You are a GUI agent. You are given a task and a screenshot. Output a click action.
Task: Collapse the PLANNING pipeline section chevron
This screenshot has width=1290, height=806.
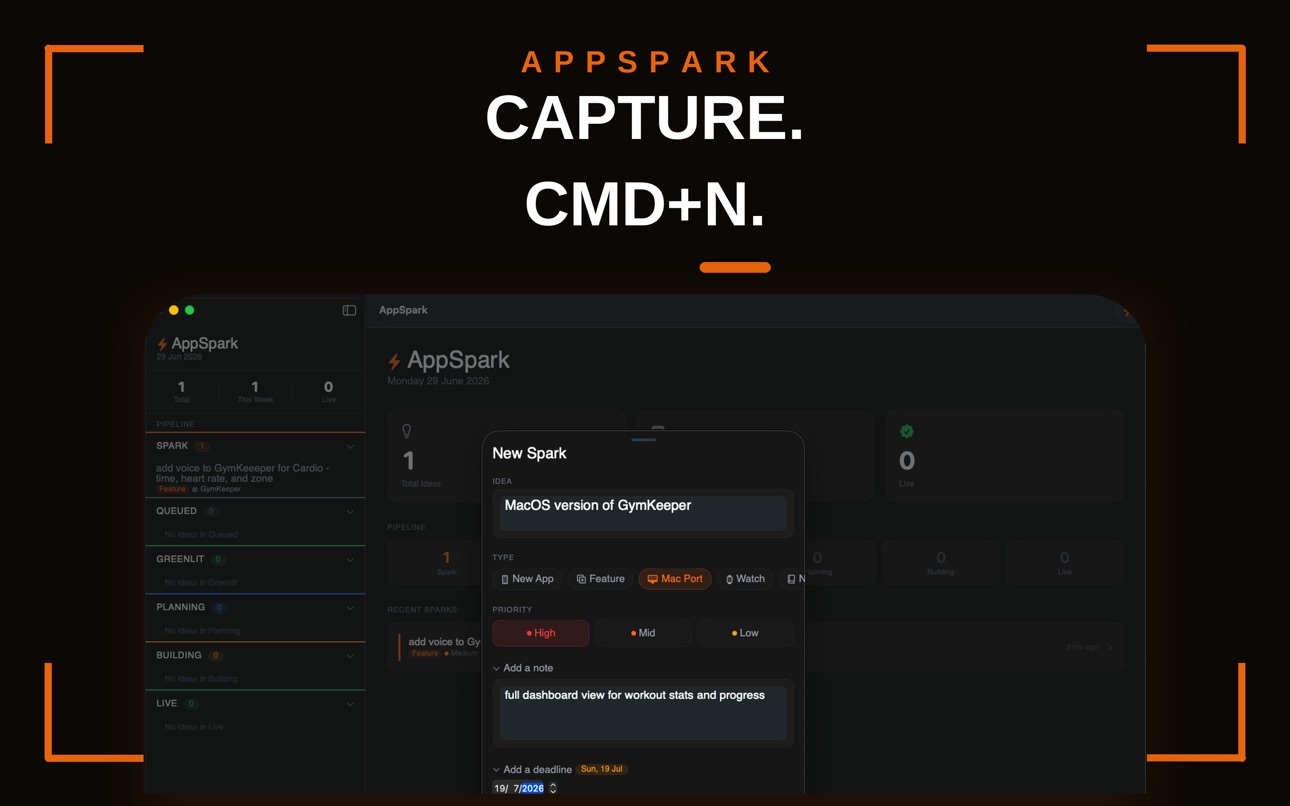(x=350, y=608)
